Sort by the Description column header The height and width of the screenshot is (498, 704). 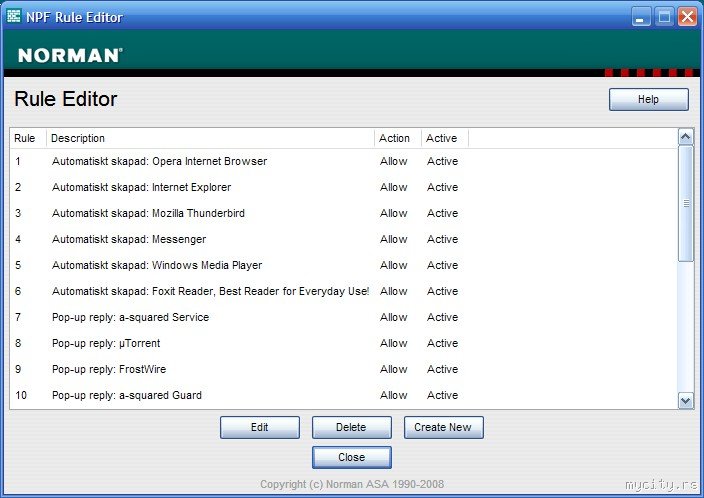(x=210, y=138)
